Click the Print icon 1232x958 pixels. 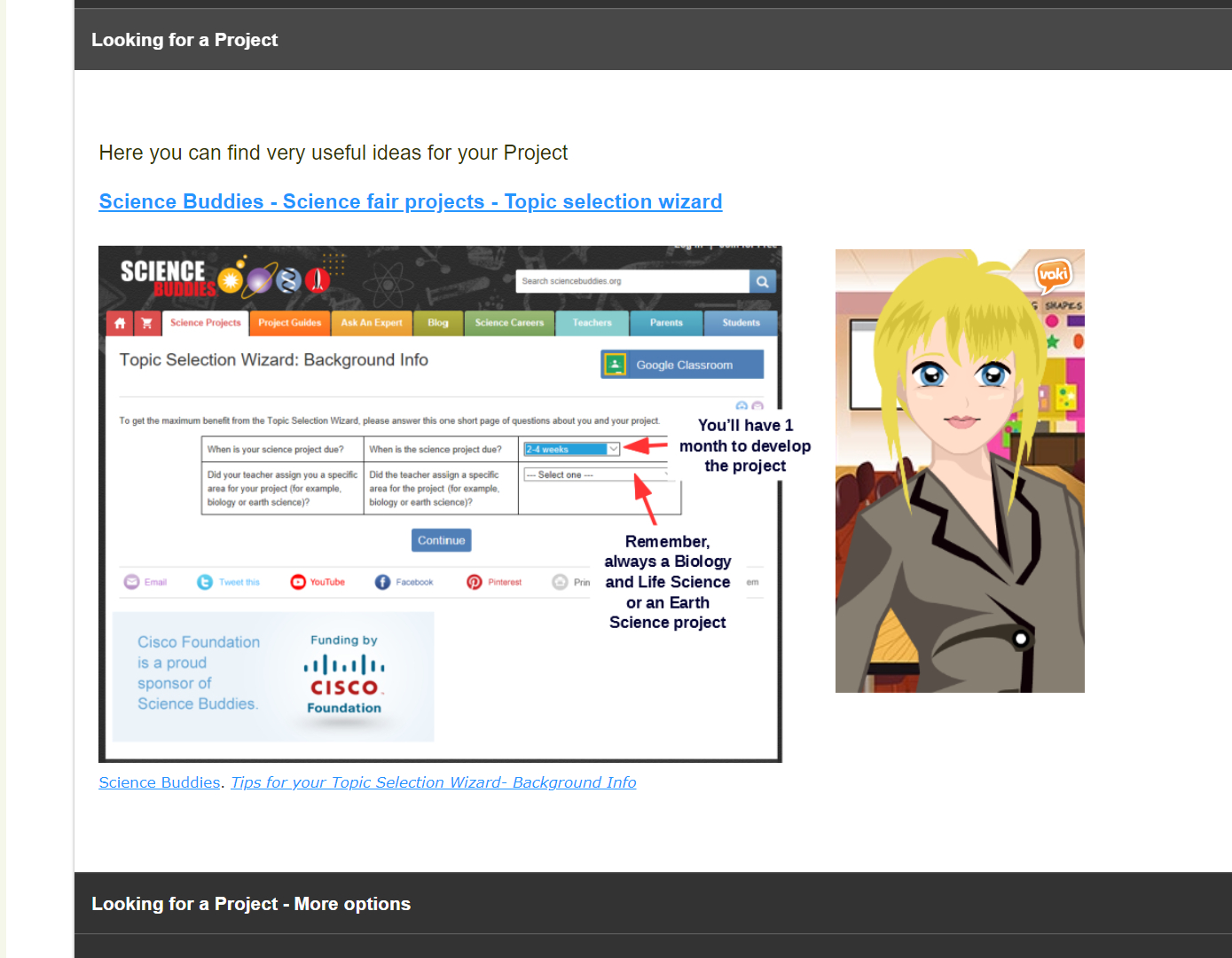coord(560,582)
